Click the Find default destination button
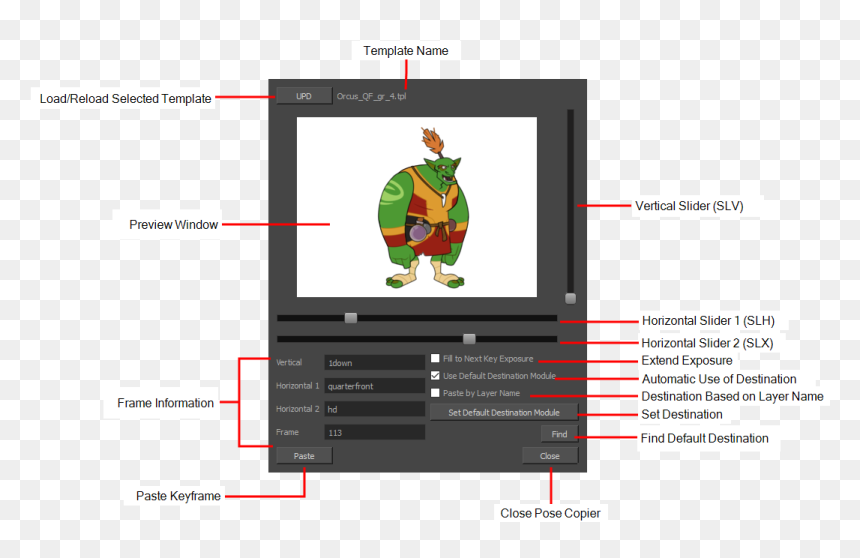Viewport: 860px width, 558px height. 559,434
